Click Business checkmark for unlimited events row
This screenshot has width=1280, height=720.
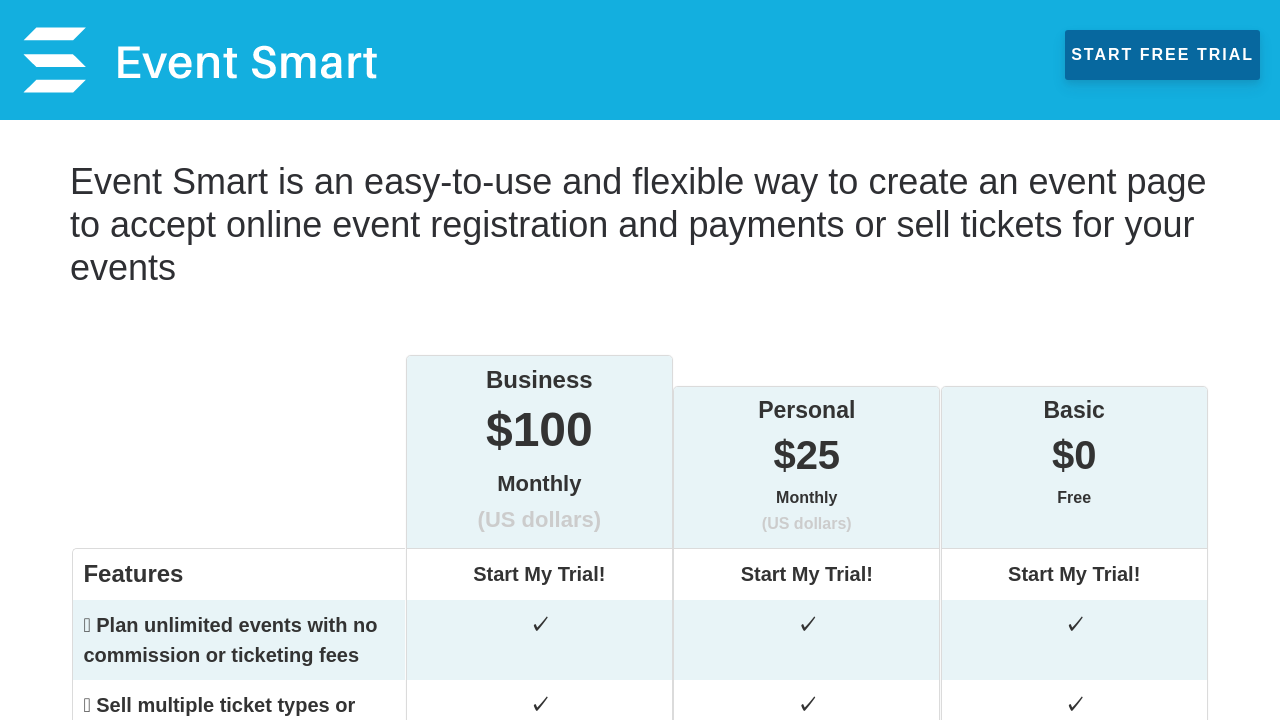(541, 625)
